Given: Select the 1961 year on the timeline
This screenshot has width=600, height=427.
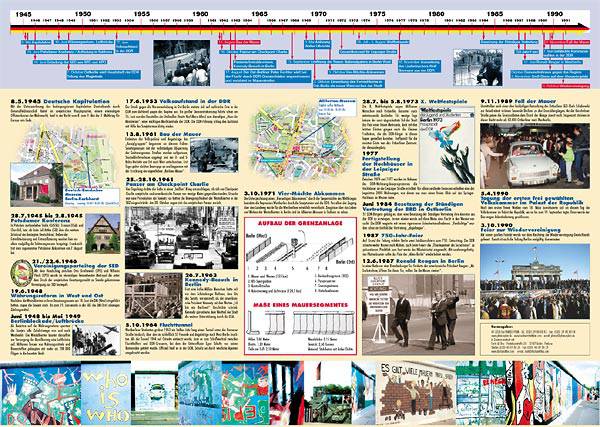Looking at the screenshot, I should pos(211,19).
